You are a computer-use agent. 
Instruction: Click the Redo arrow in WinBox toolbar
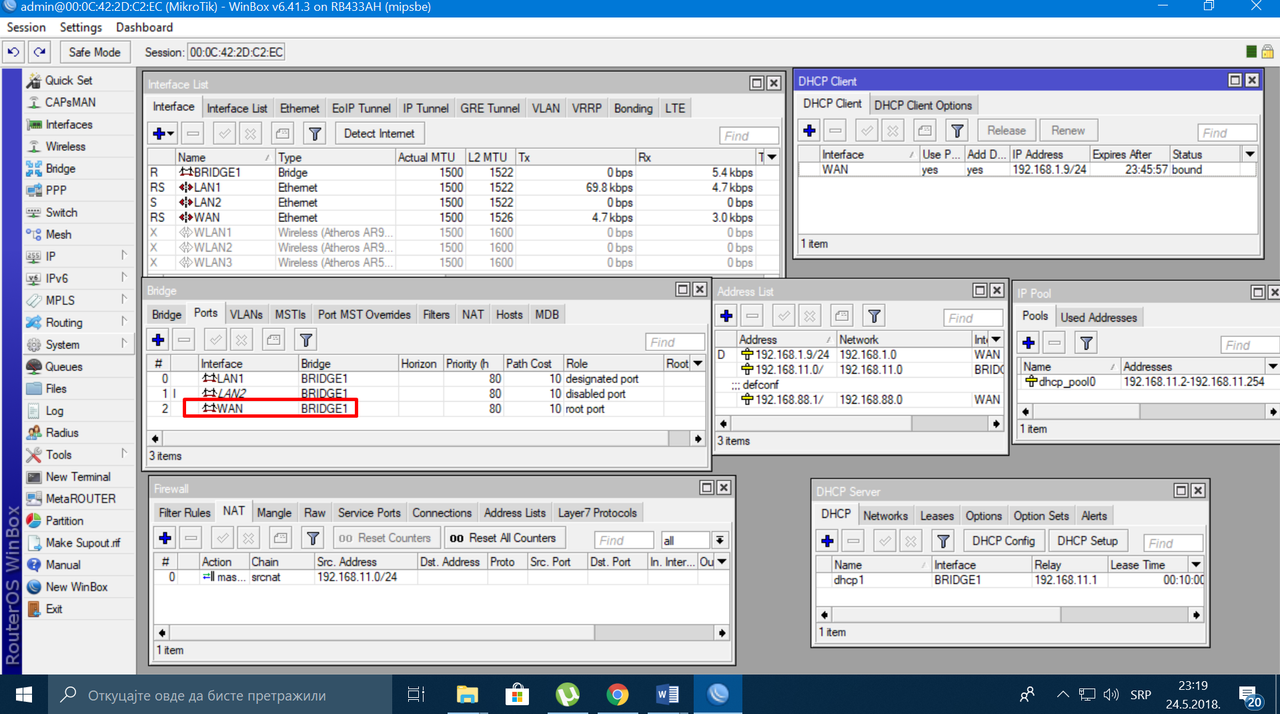coord(39,52)
